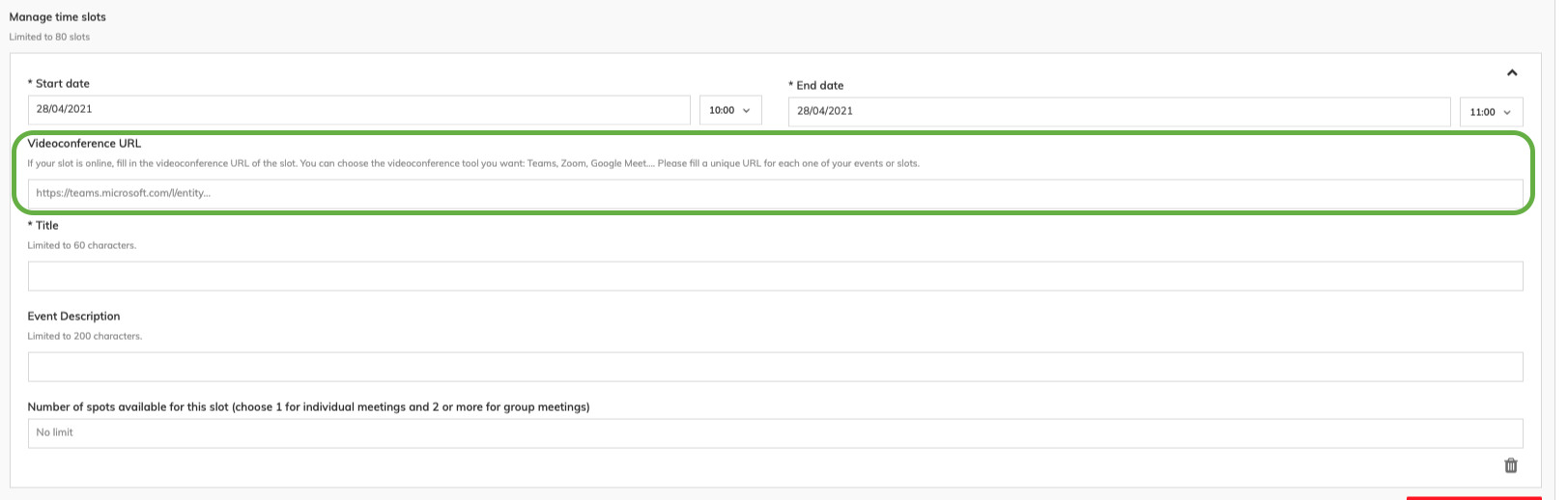Click the Title field label
This screenshot has height=500, width=1568.
pyautogui.click(x=43, y=226)
